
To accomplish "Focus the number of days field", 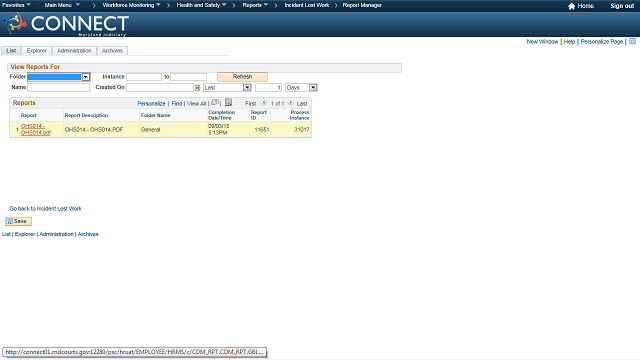I will tap(269, 87).
